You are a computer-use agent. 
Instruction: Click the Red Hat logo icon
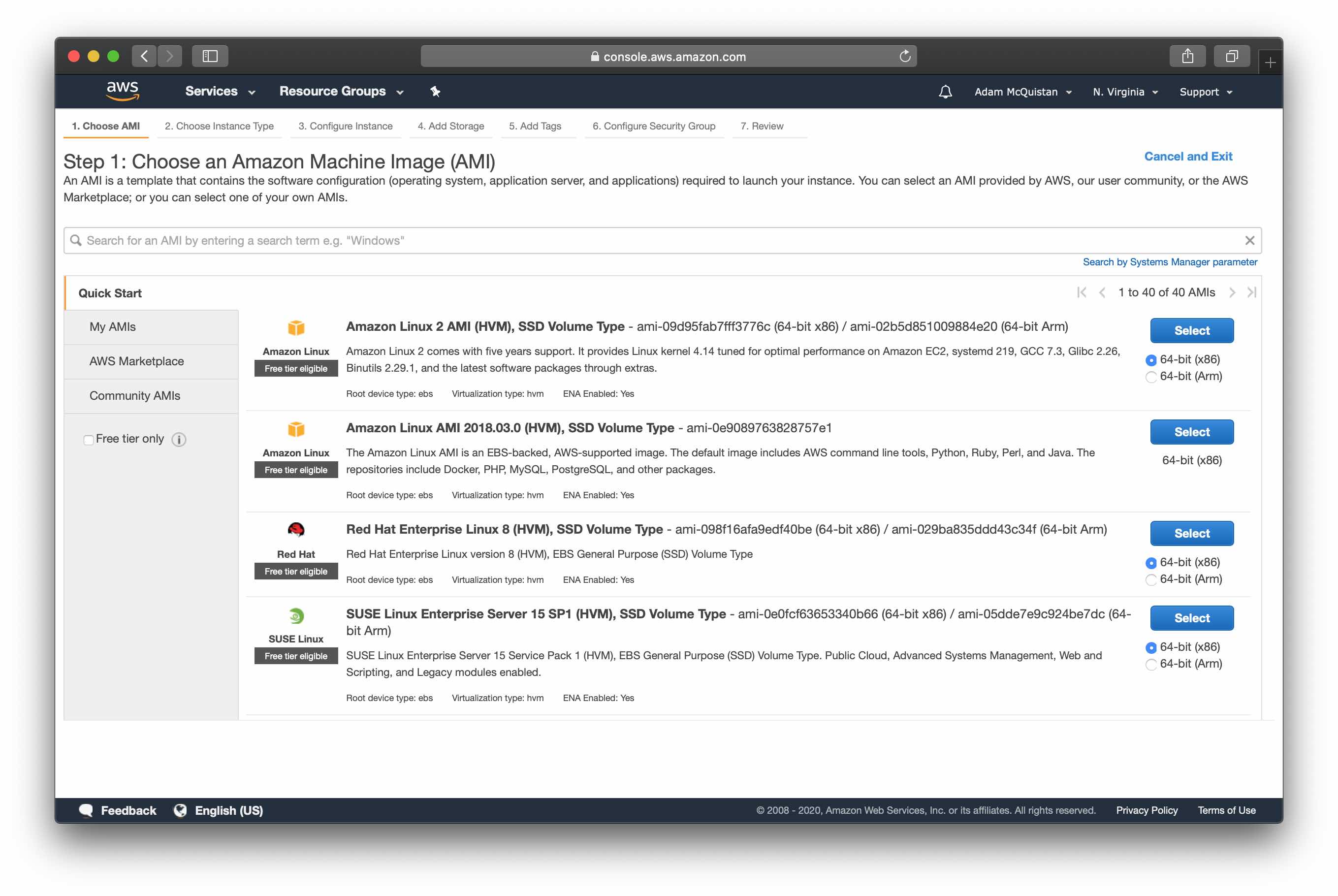click(296, 530)
